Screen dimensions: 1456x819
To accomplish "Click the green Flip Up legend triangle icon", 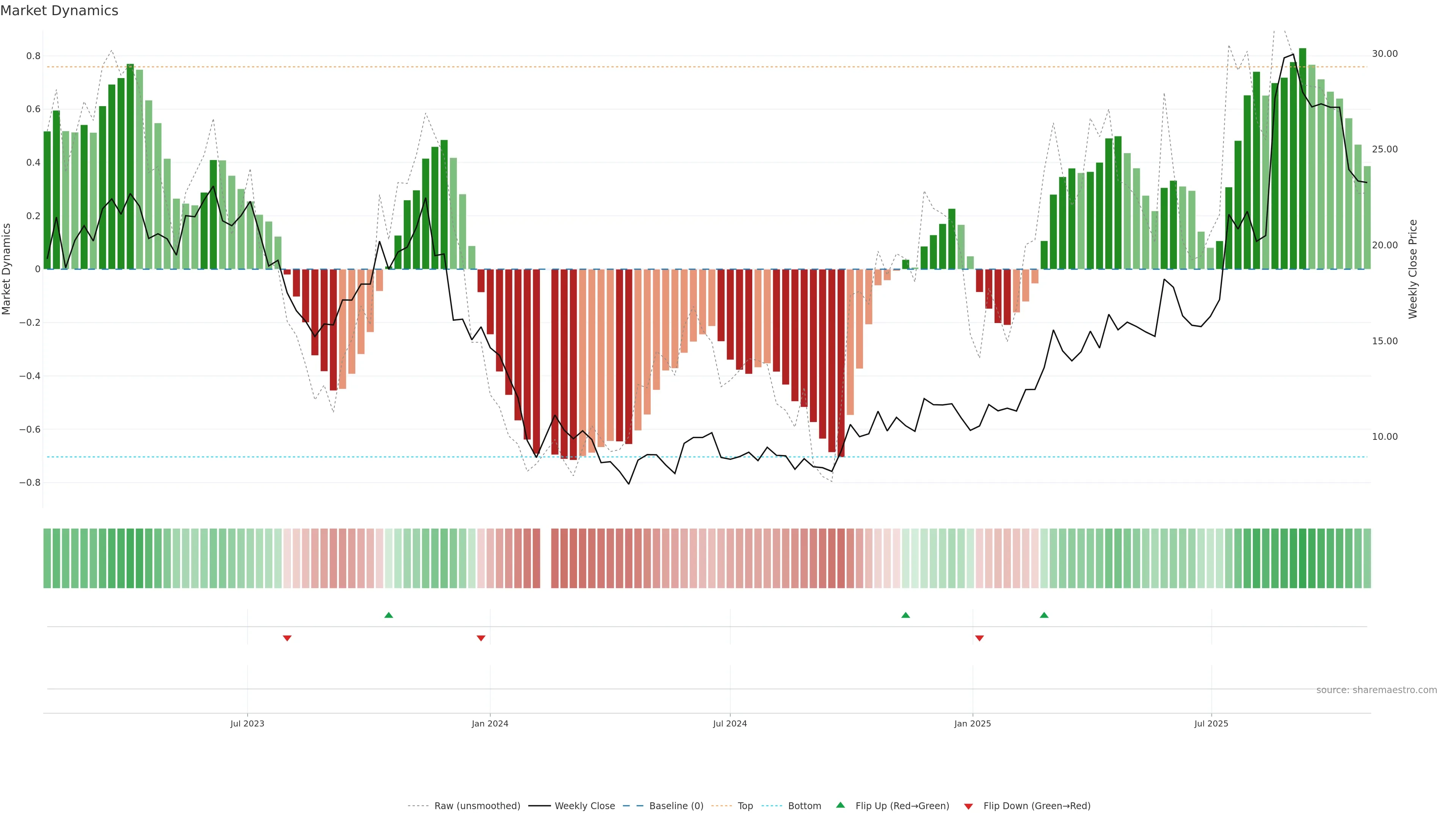I will tap(841, 805).
